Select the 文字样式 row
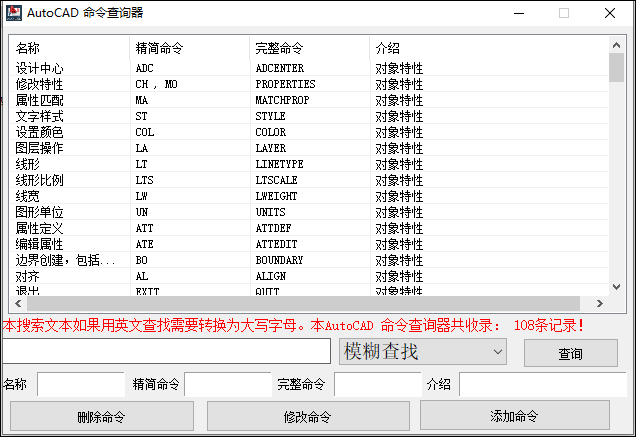 coord(309,116)
